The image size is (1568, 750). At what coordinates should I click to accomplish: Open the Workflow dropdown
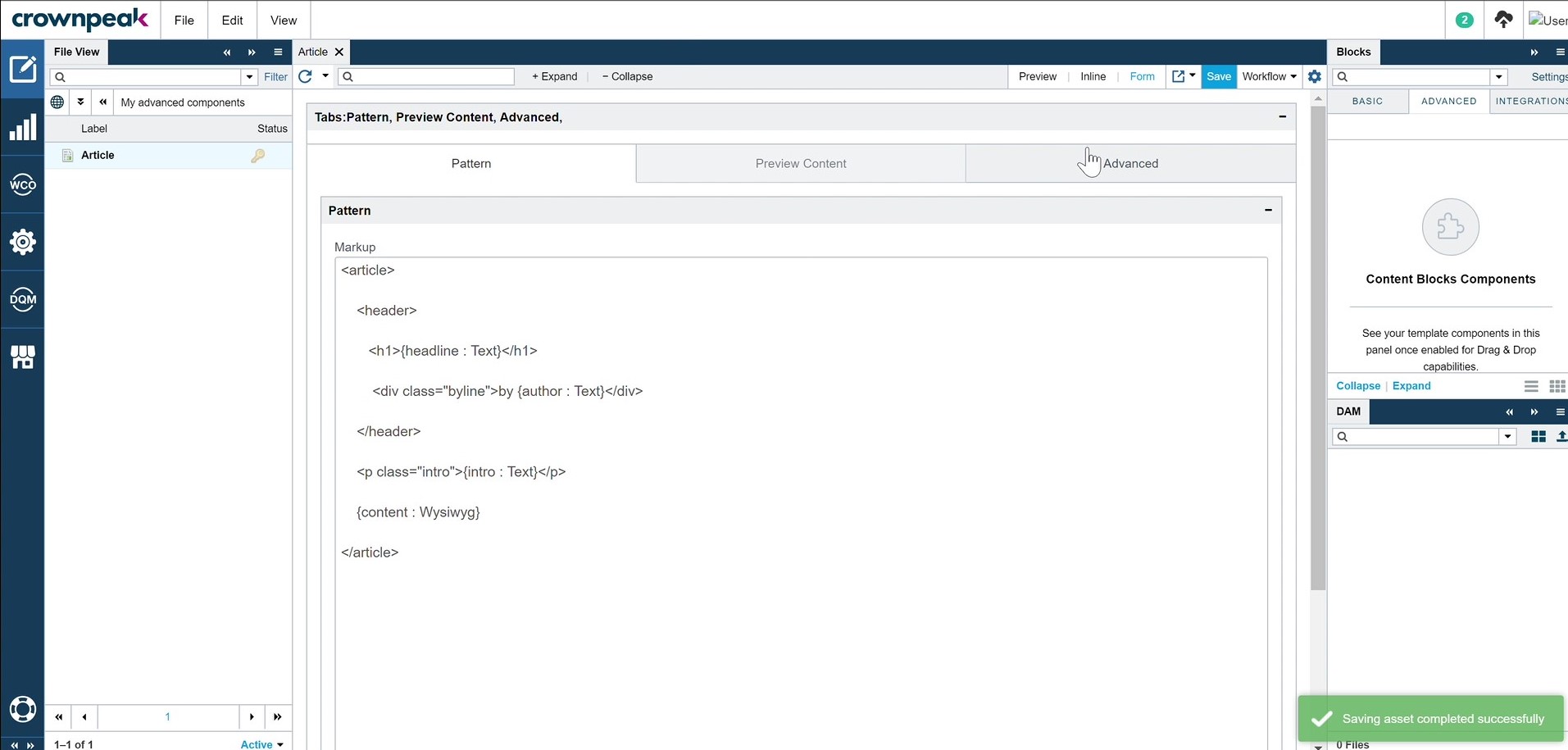(x=1269, y=76)
